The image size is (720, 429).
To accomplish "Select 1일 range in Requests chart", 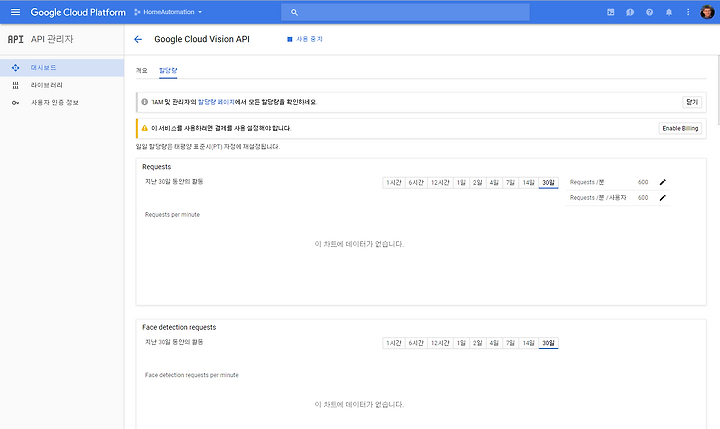I will point(461,183).
